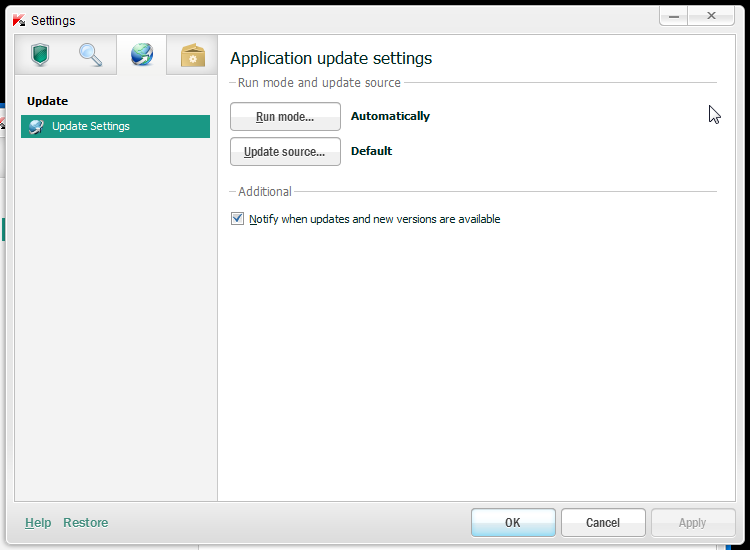Open the Update source dialog

285,152
